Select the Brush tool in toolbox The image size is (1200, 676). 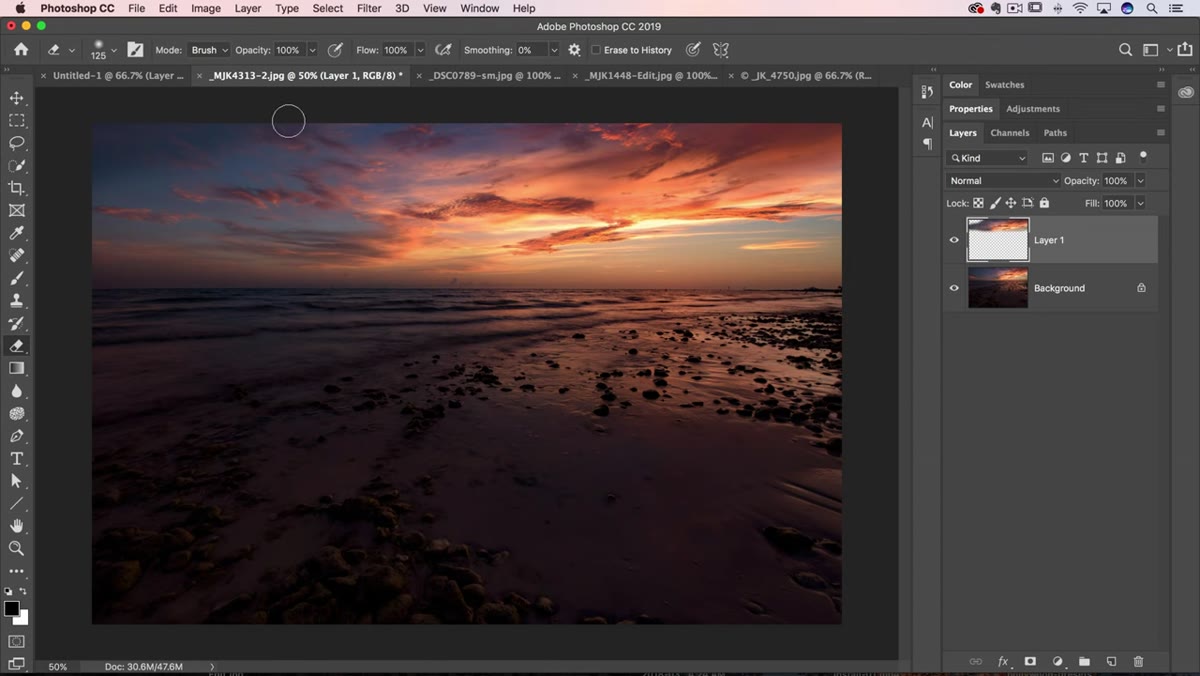click(x=16, y=278)
